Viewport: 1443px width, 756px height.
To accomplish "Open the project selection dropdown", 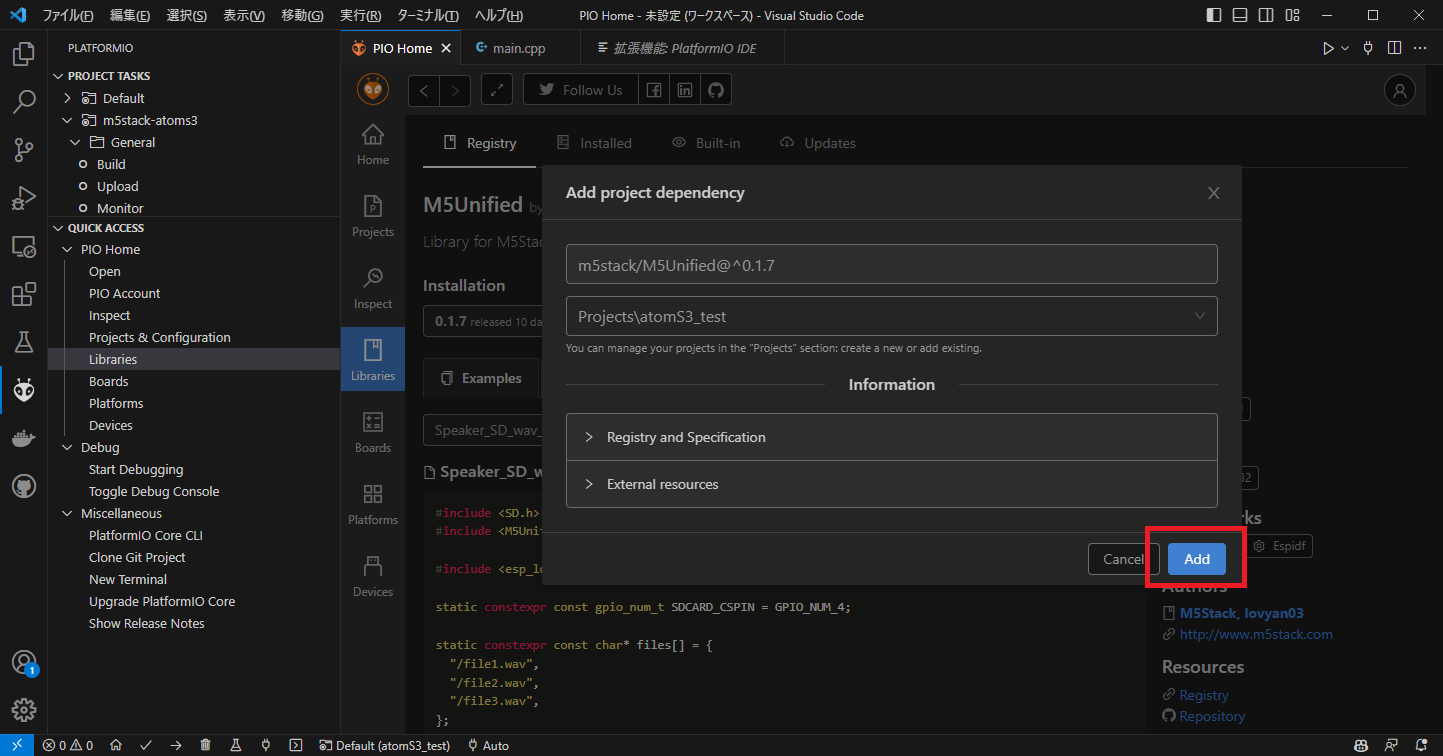I will tap(891, 316).
